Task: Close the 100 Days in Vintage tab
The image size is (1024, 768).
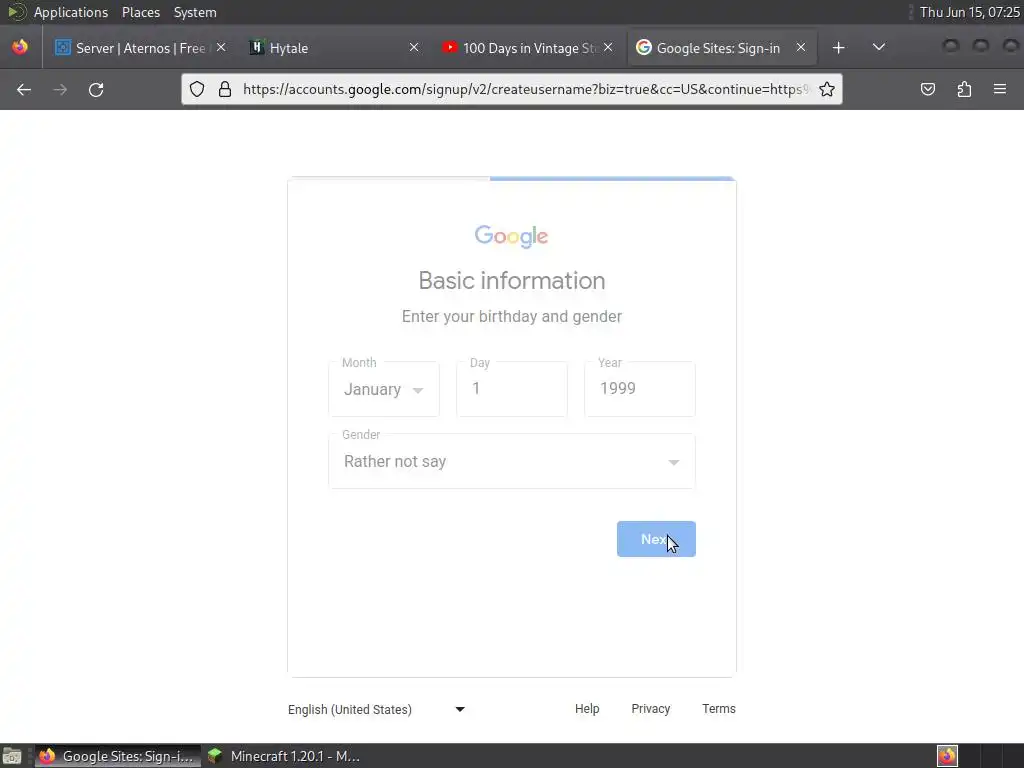Action: 608,47
